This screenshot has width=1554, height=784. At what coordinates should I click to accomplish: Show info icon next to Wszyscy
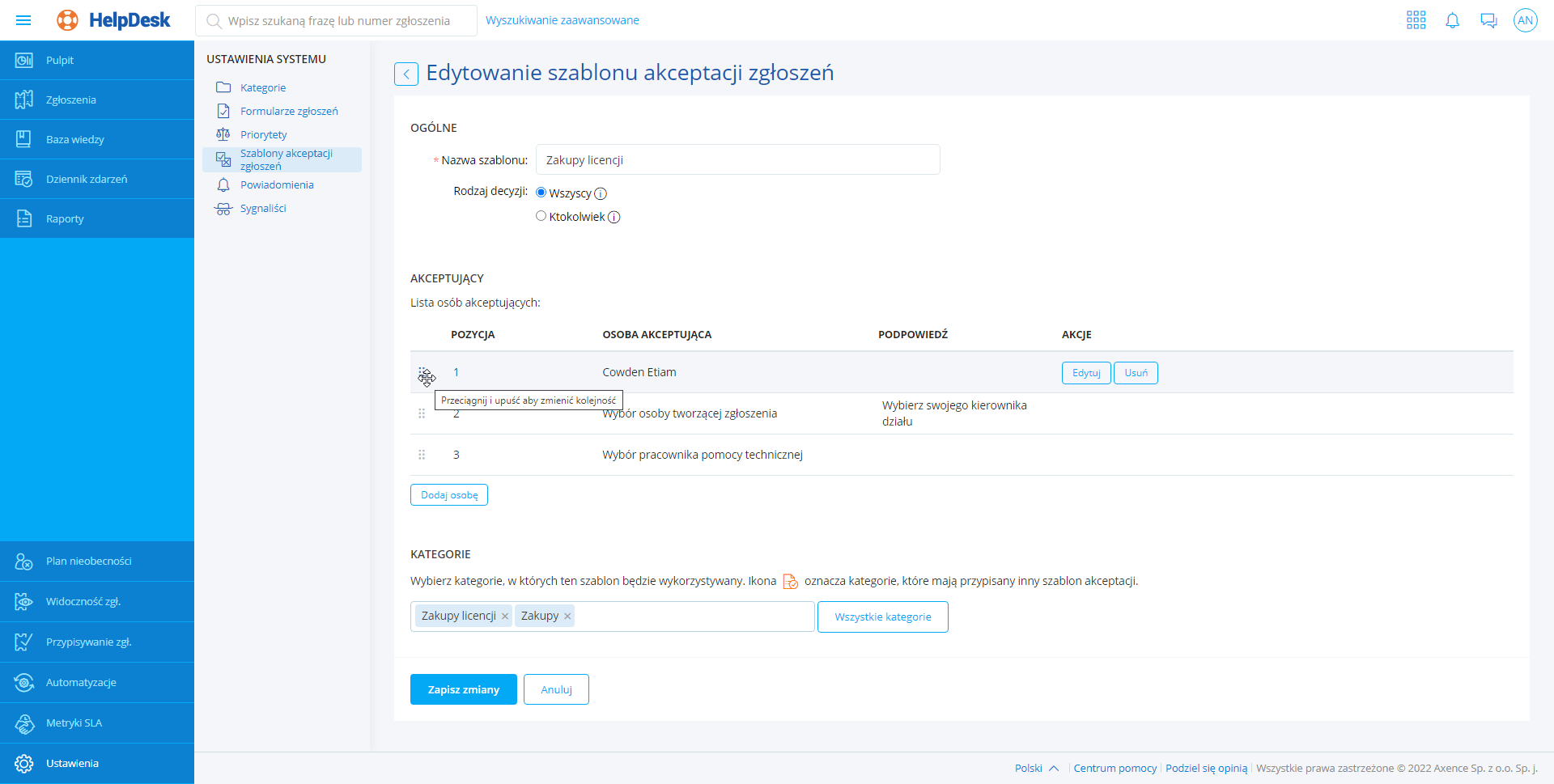pos(601,193)
